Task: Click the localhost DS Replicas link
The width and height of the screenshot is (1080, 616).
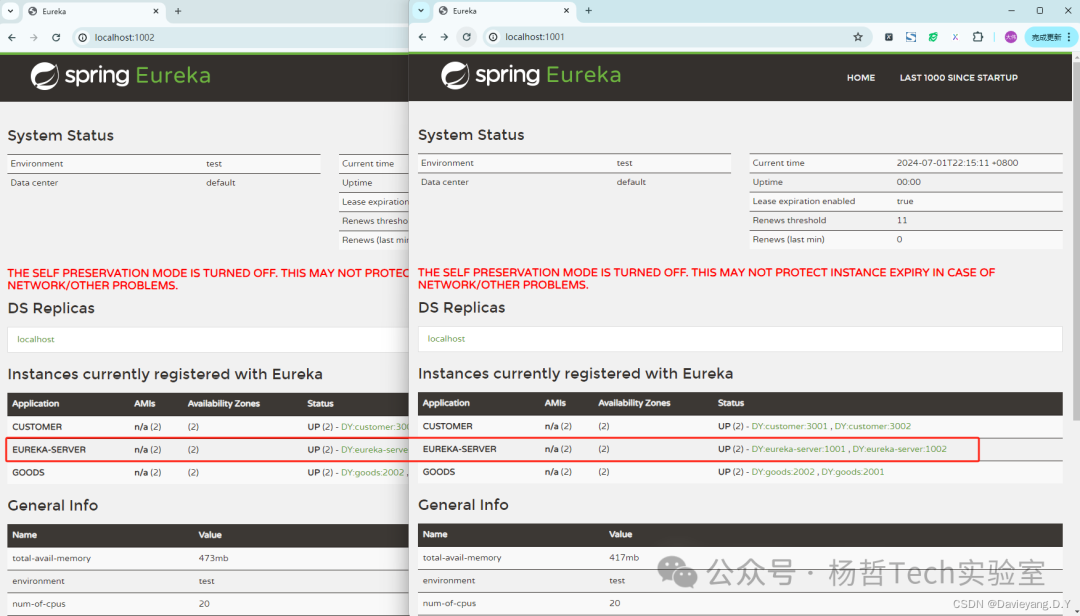Action: pyautogui.click(x=446, y=338)
